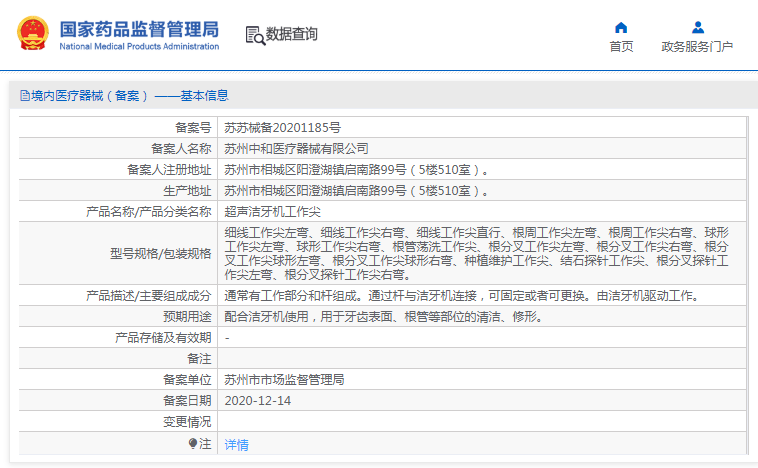Click the national emblem logo

click(33, 33)
